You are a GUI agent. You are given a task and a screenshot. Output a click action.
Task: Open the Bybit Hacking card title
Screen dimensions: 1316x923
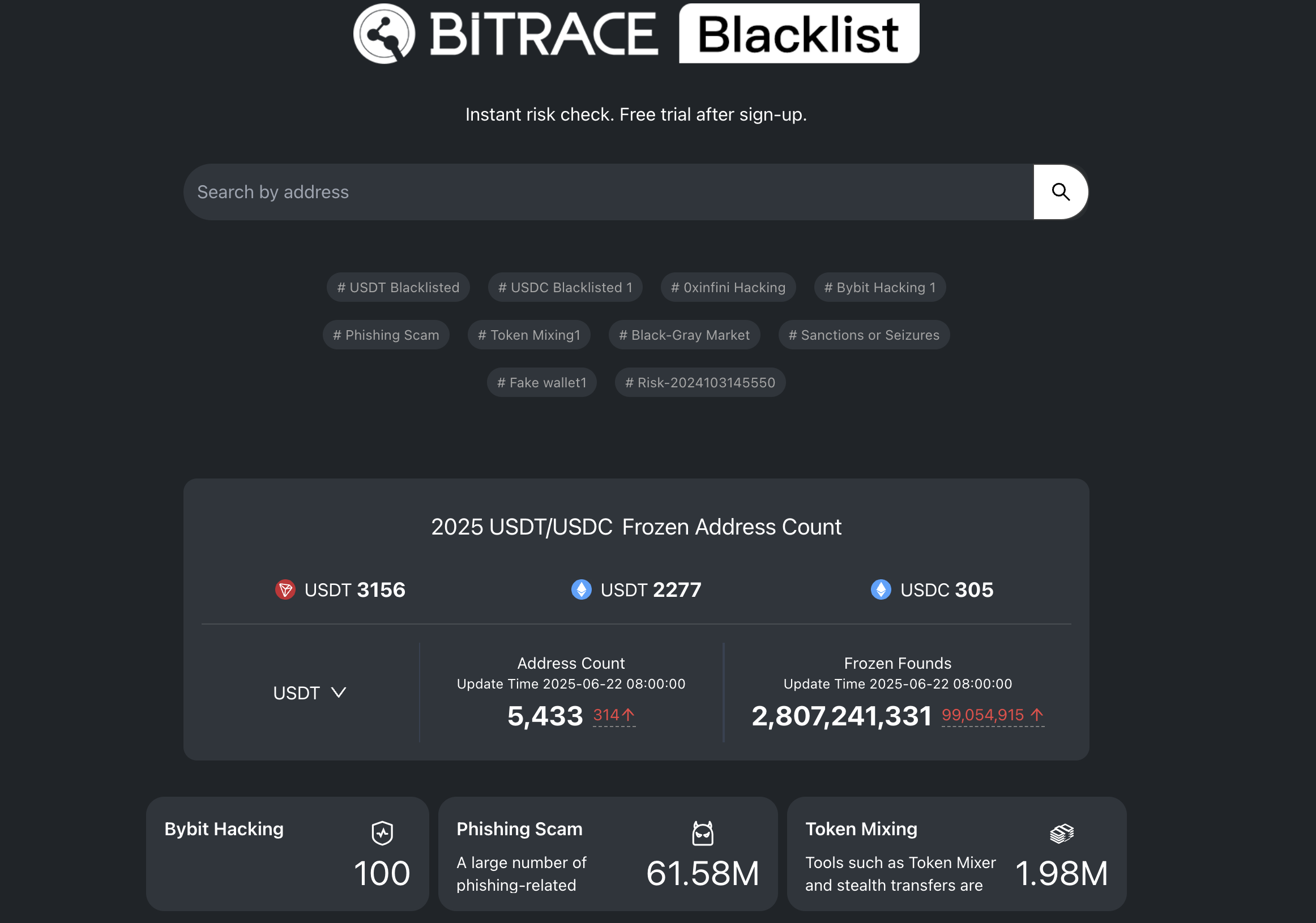(224, 829)
